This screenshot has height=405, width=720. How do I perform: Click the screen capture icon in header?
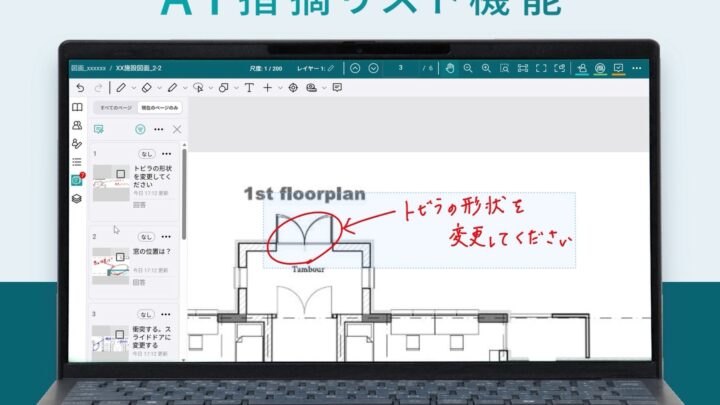[x=559, y=68]
